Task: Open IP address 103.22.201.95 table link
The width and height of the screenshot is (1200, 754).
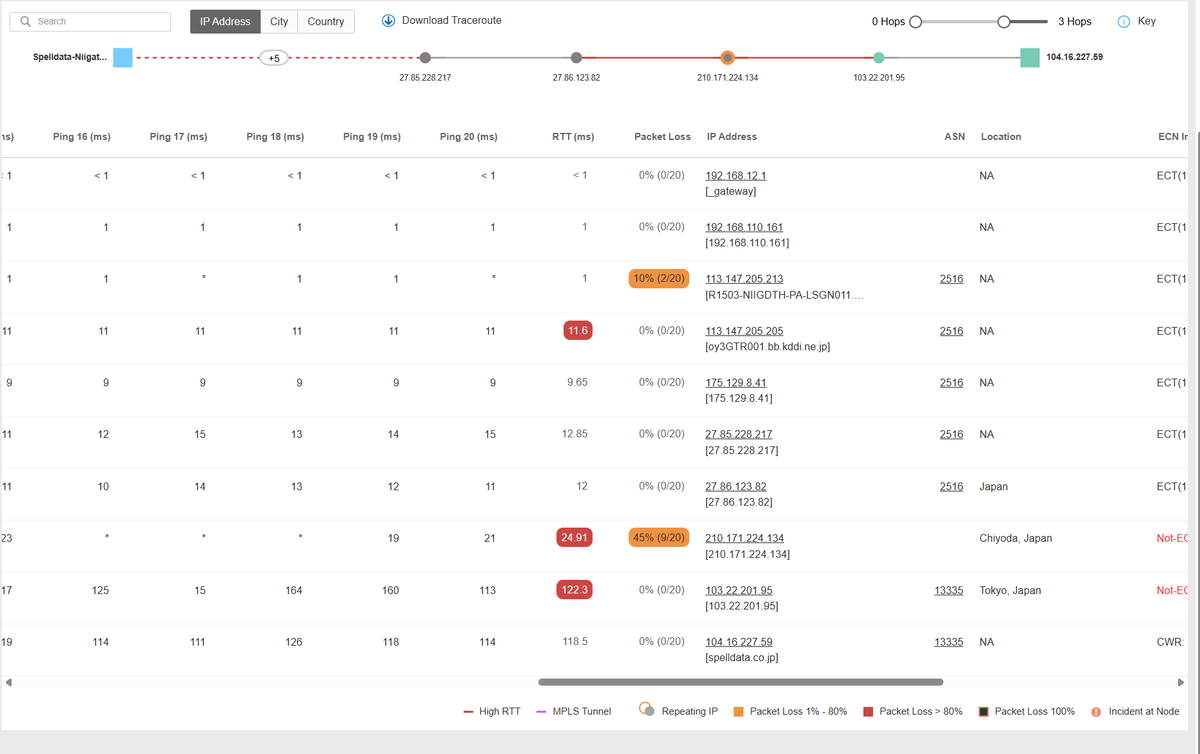Action: point(739,590)
